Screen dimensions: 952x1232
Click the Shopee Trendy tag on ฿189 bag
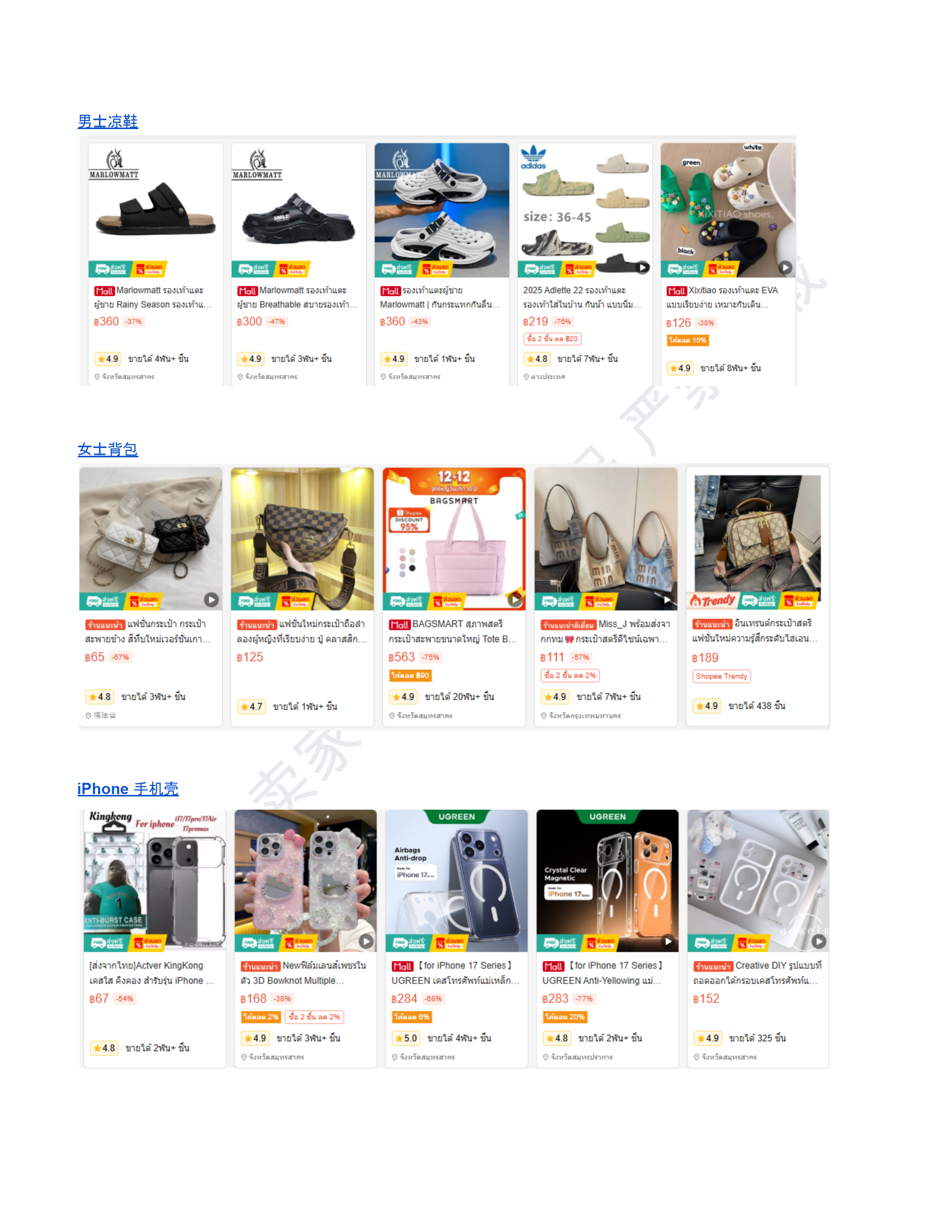pos(721,676)
